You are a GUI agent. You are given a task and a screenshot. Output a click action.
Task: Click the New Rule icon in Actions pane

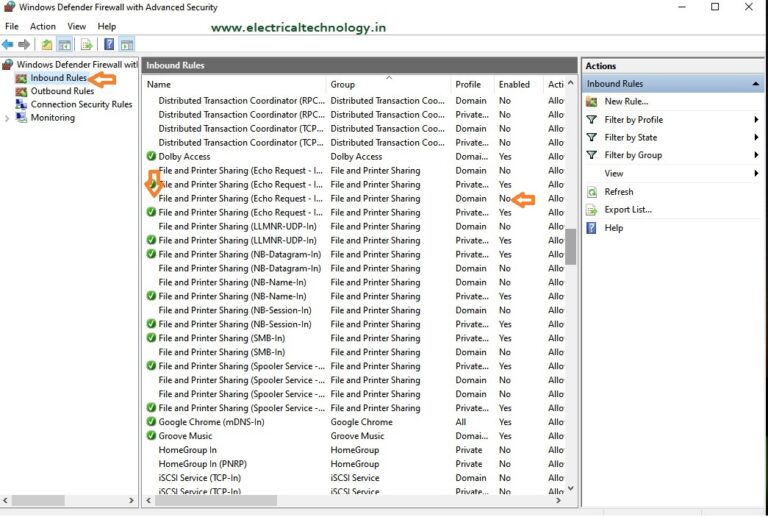[x=592, y=102]
